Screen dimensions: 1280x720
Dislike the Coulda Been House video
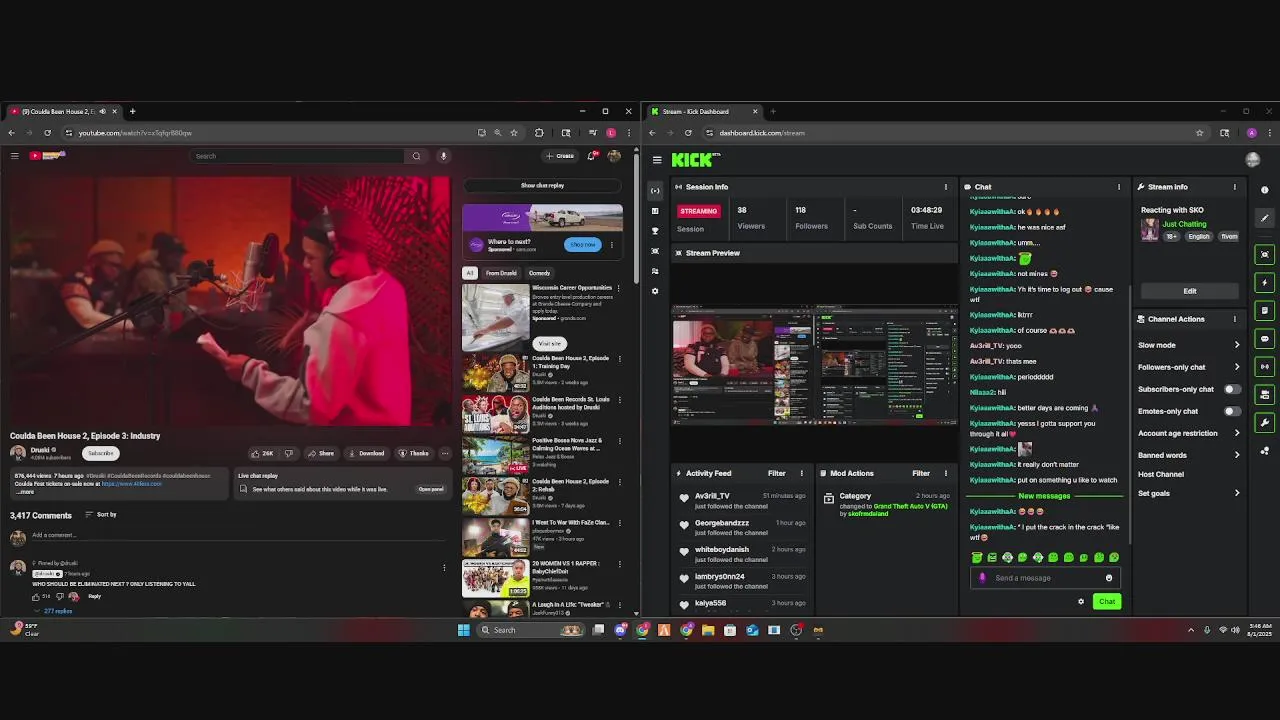pos(289,453)
